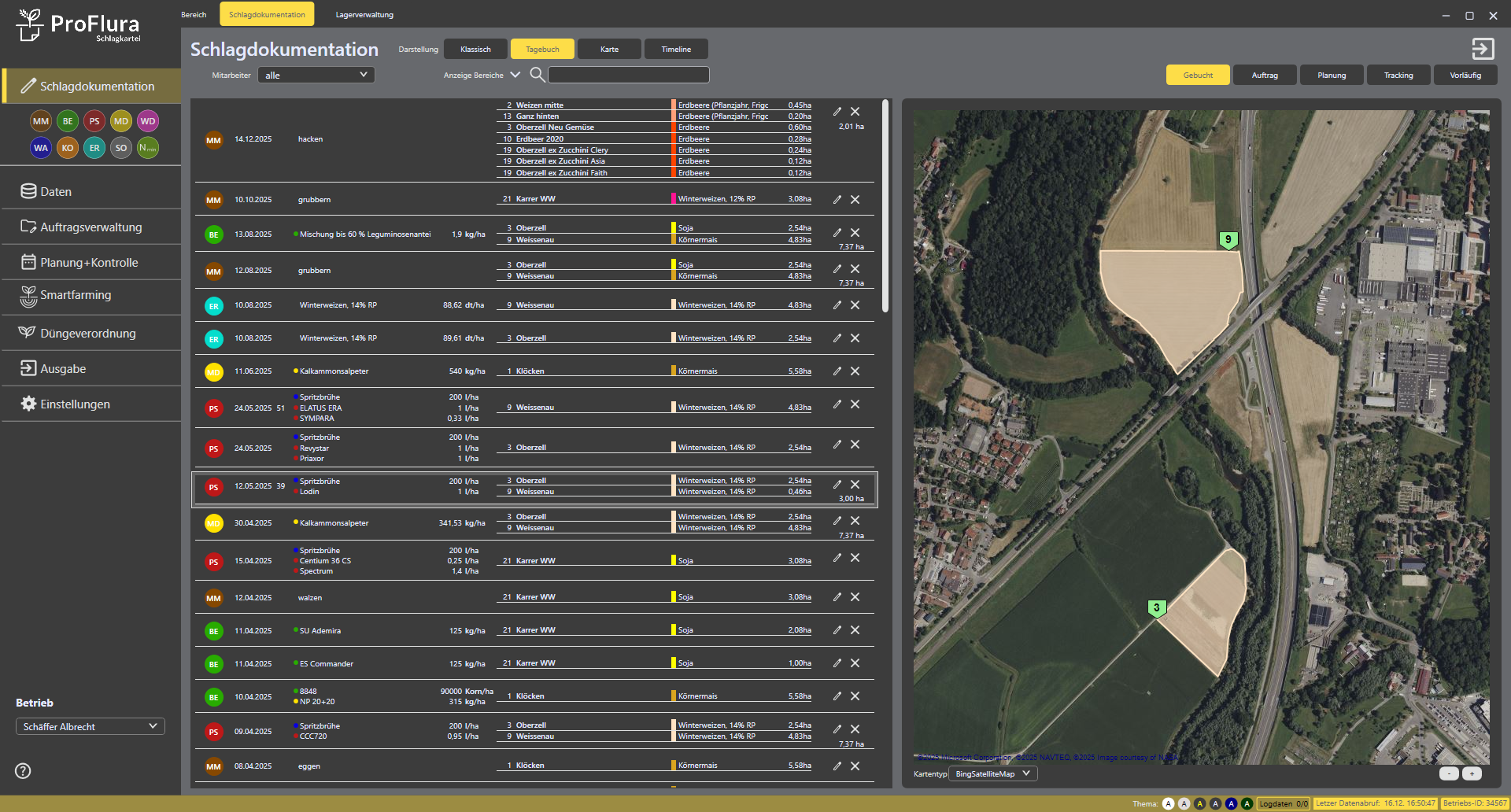Click the Tracking filter button
Viewport: 1511px width, 812px height.
[x=1398, y=75]
